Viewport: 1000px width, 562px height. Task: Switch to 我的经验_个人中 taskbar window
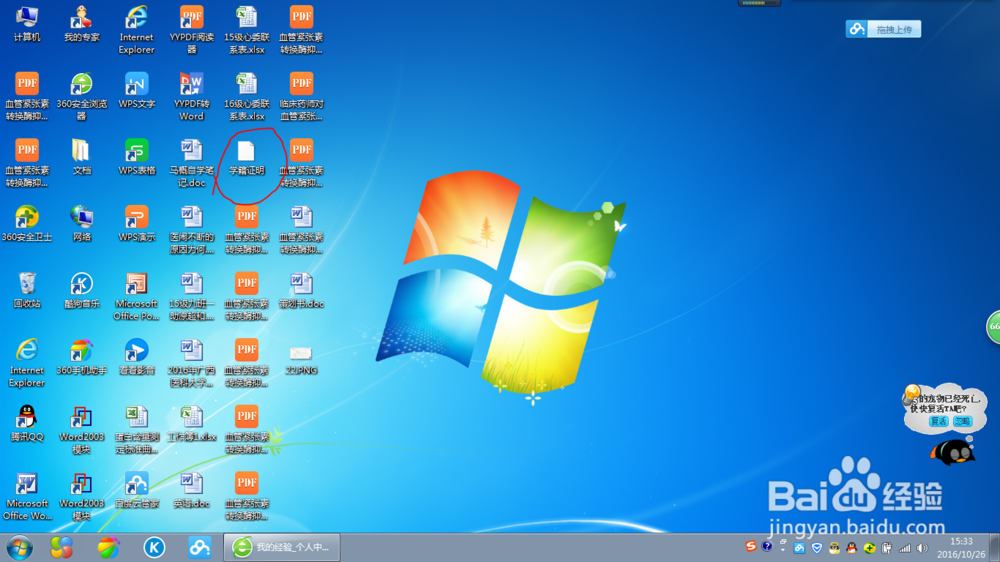point(281,547)
